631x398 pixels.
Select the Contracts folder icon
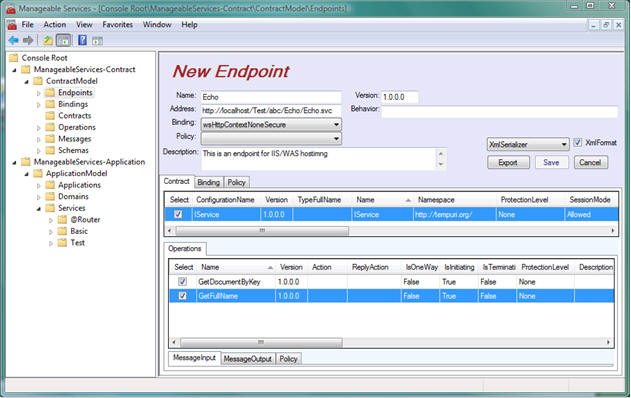tap(50, 115)
